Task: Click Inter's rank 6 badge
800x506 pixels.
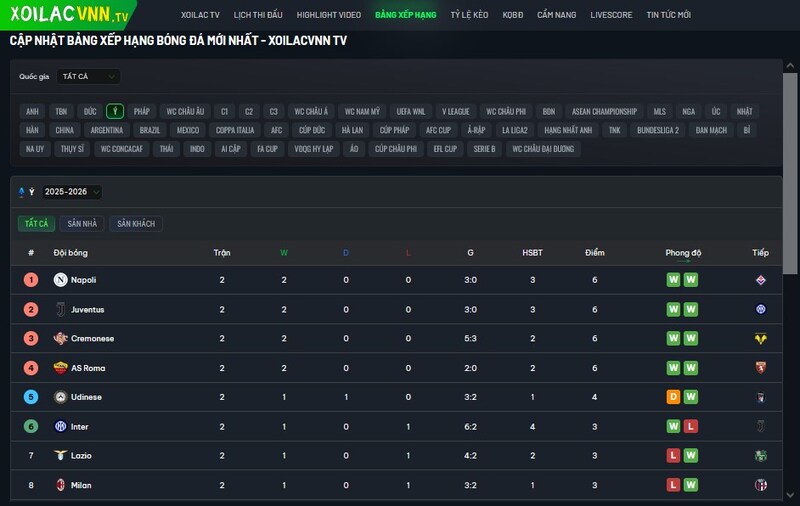Action: tap(31, 426)
